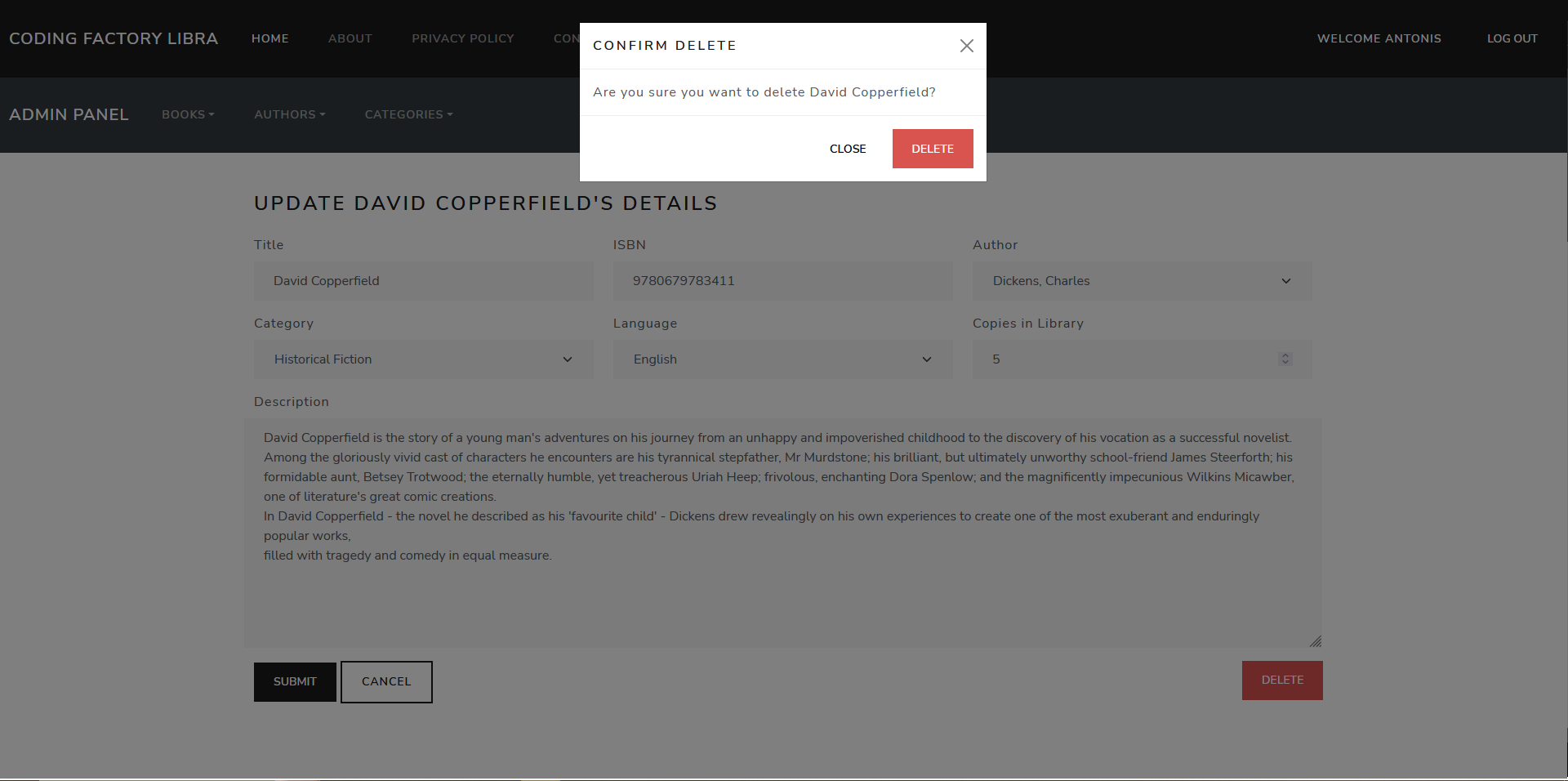
Task: Expand the Authors dropdown menu
Action: click(x=290, y=114)
